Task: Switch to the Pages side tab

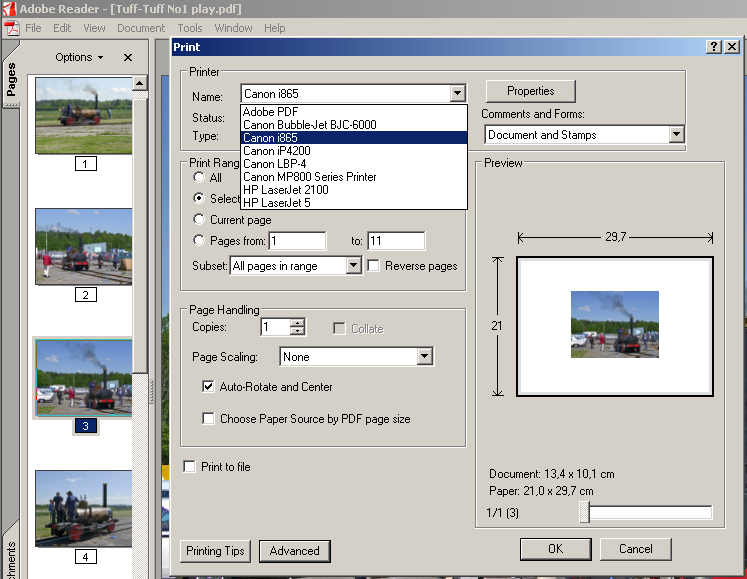Action: click(11, 79)
